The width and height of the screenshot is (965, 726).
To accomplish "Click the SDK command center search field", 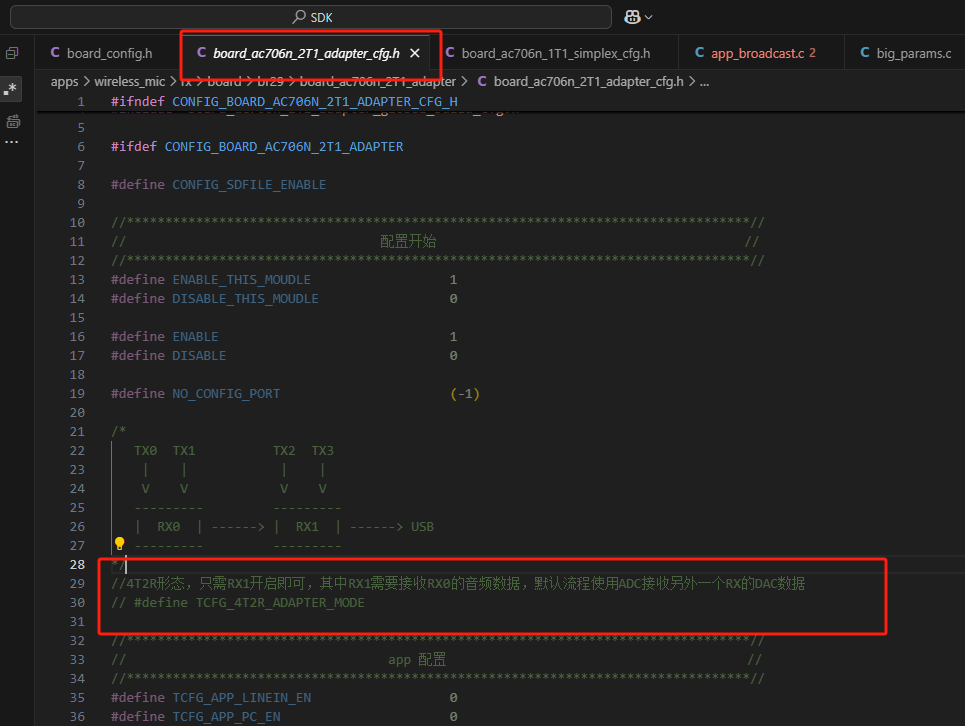I will 311,17.
